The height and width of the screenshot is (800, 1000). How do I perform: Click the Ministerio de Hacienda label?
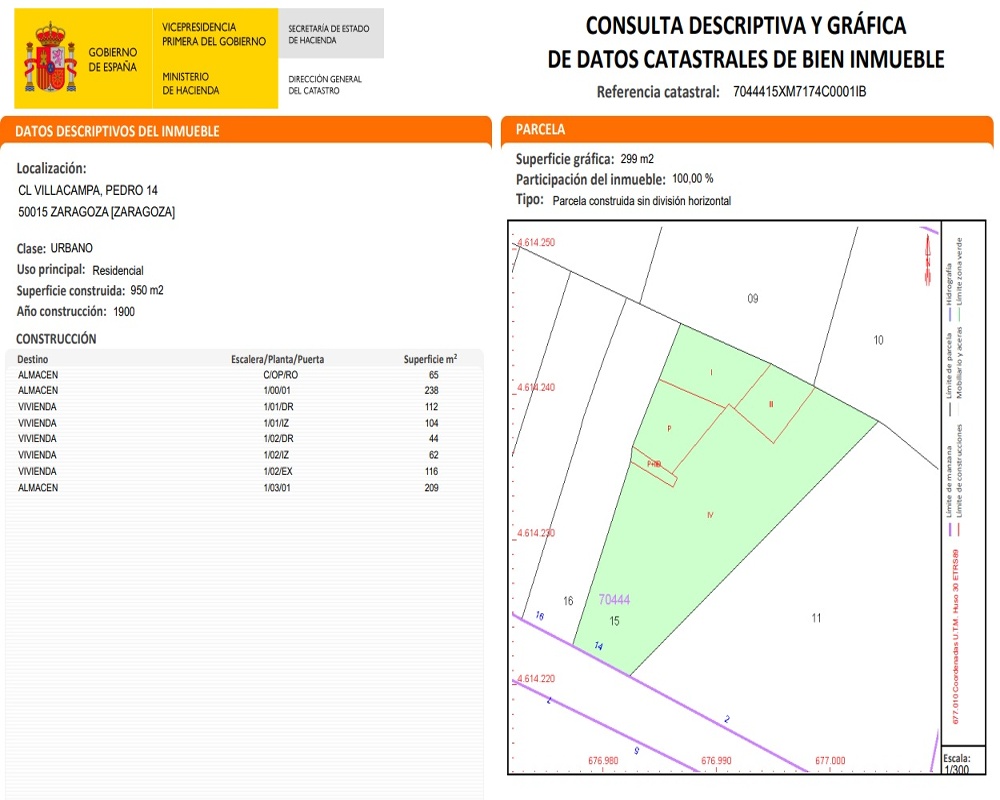190,83
